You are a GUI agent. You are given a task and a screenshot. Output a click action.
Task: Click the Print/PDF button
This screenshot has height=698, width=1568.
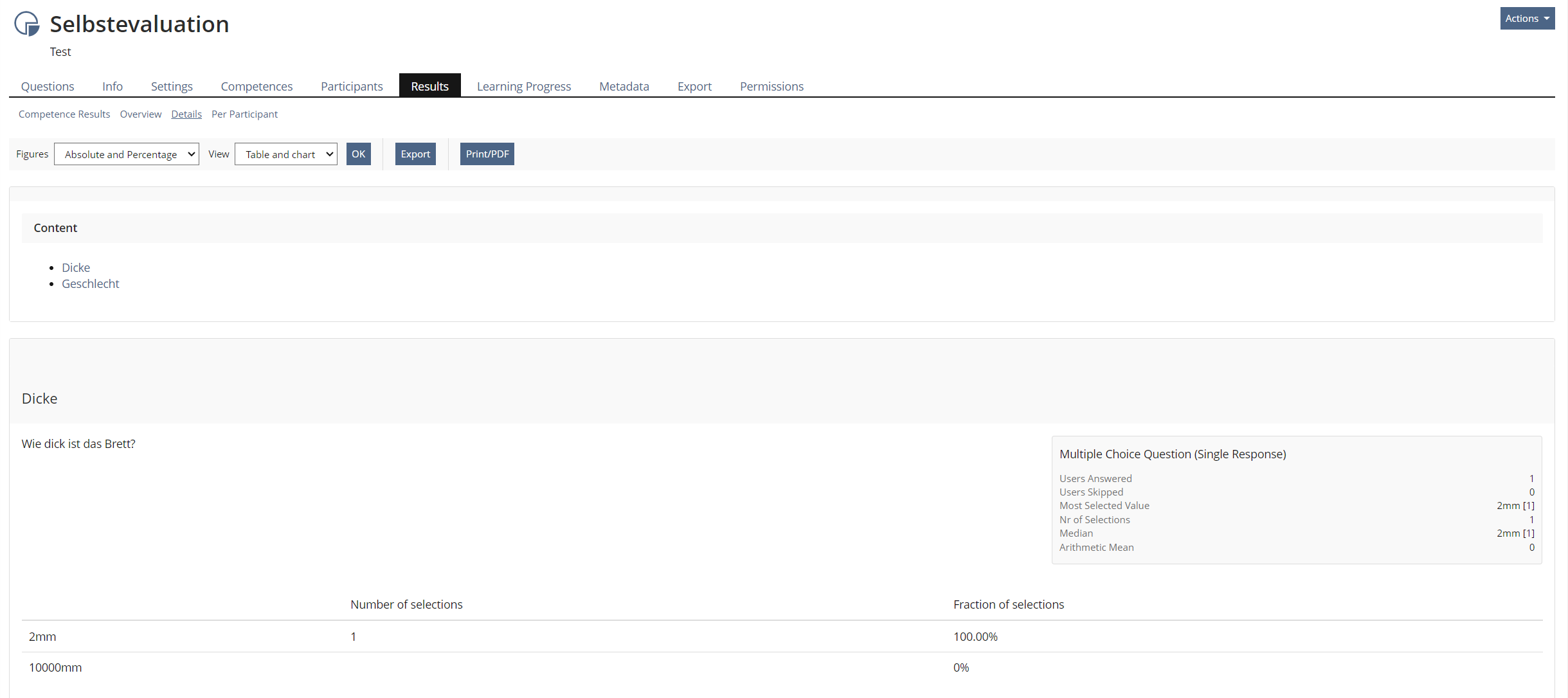point(487,154)
